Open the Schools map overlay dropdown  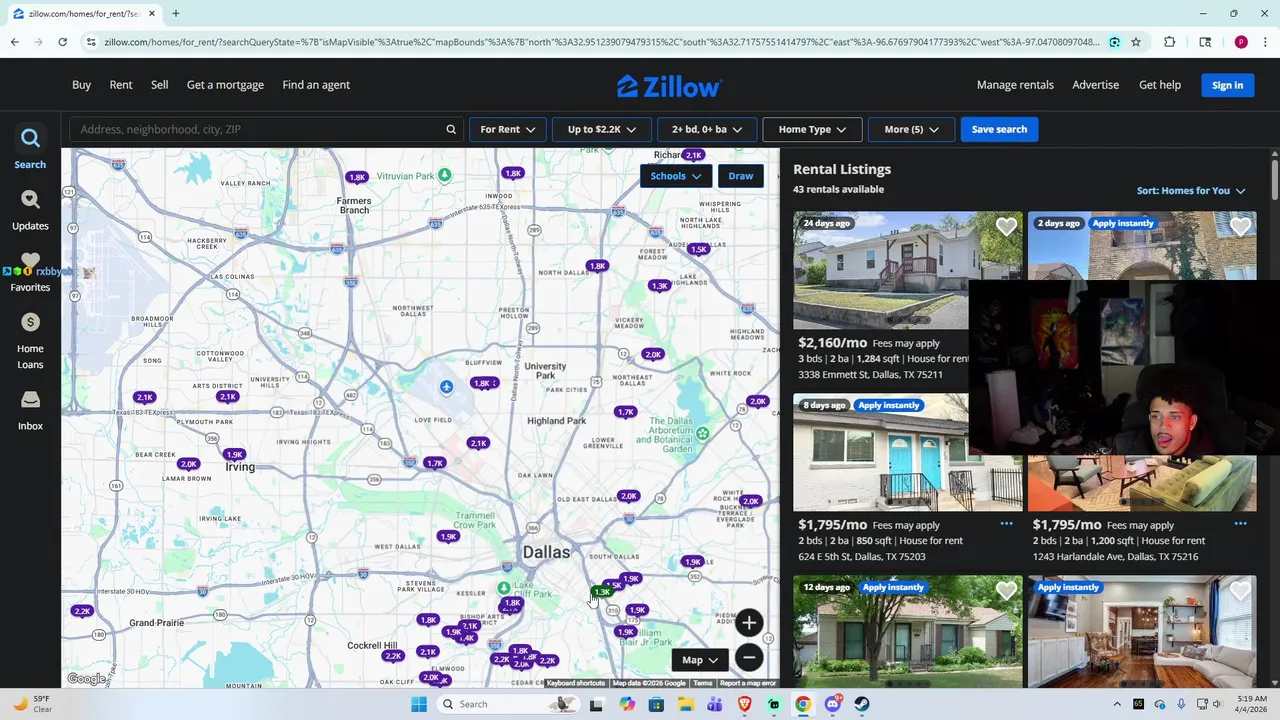click(675, 176)
